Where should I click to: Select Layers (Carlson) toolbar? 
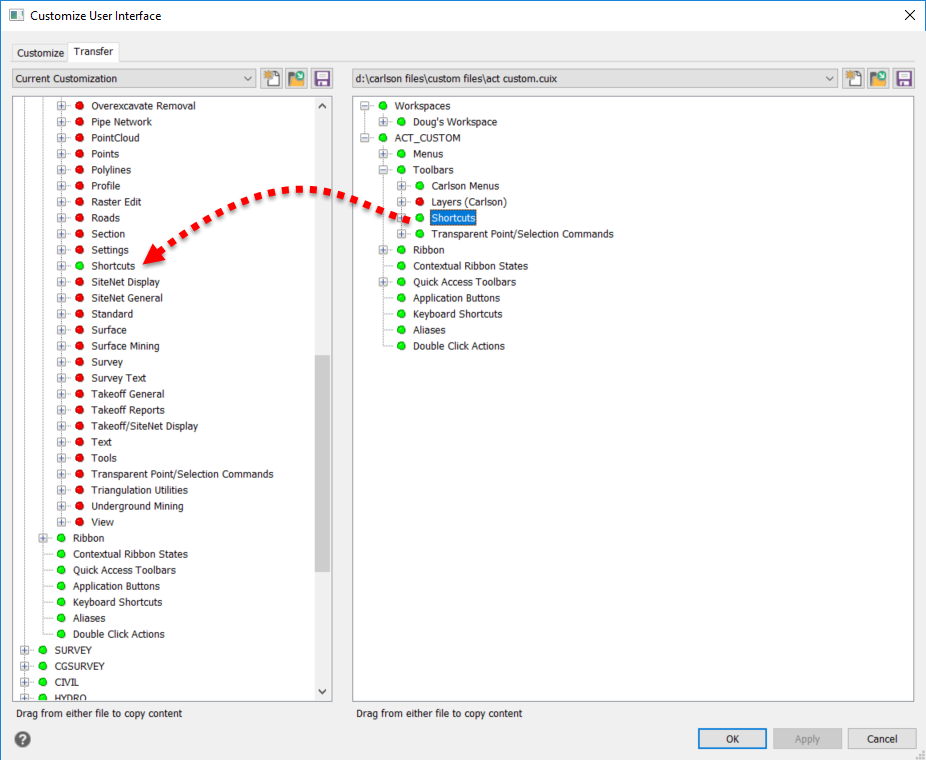(469, 202)
